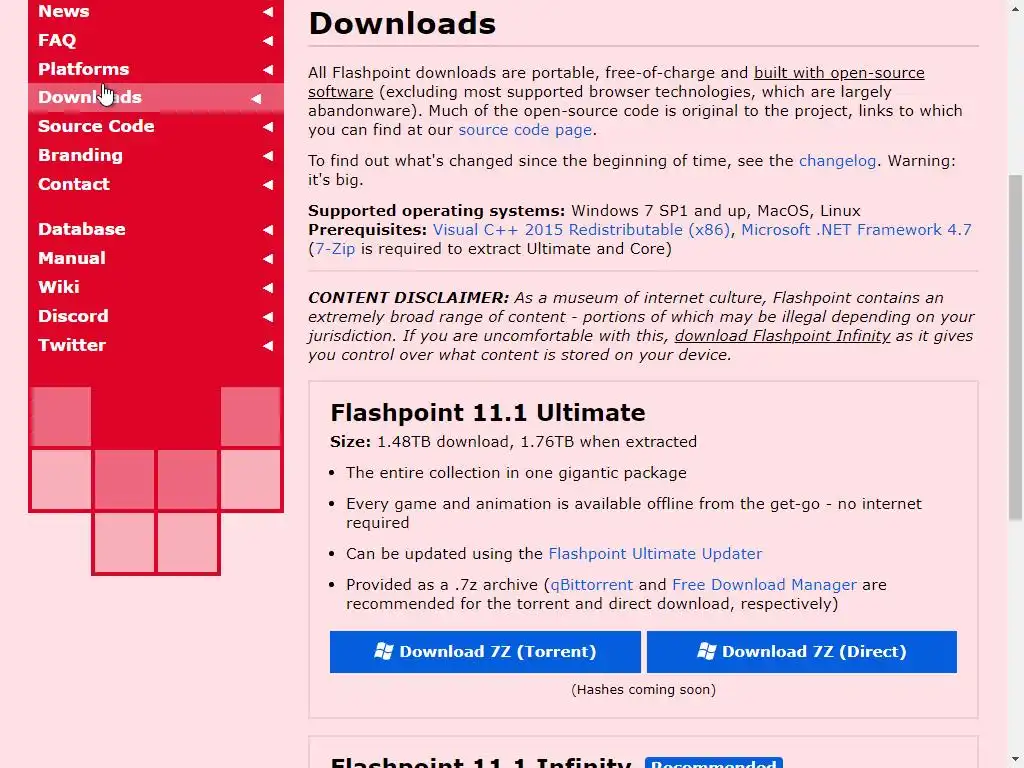
Task: Click the arrow icon beside Branding
Action: (x=268, y=155)
